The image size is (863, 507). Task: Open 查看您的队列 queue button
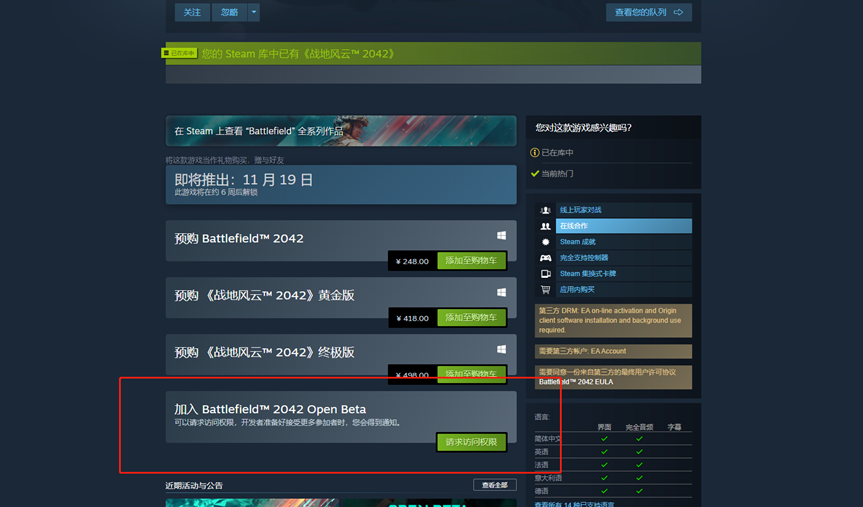pos(649,12)
